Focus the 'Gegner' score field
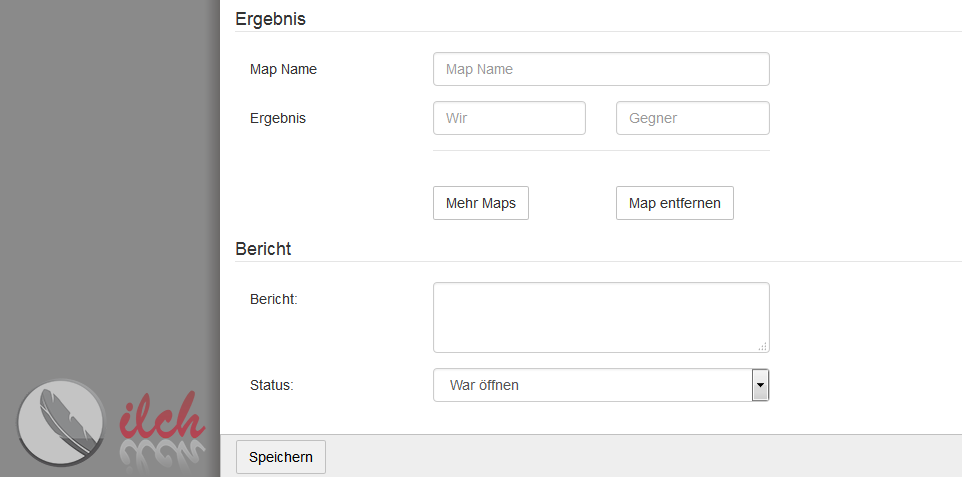962x477 pixels. click(x=692, y=118)
